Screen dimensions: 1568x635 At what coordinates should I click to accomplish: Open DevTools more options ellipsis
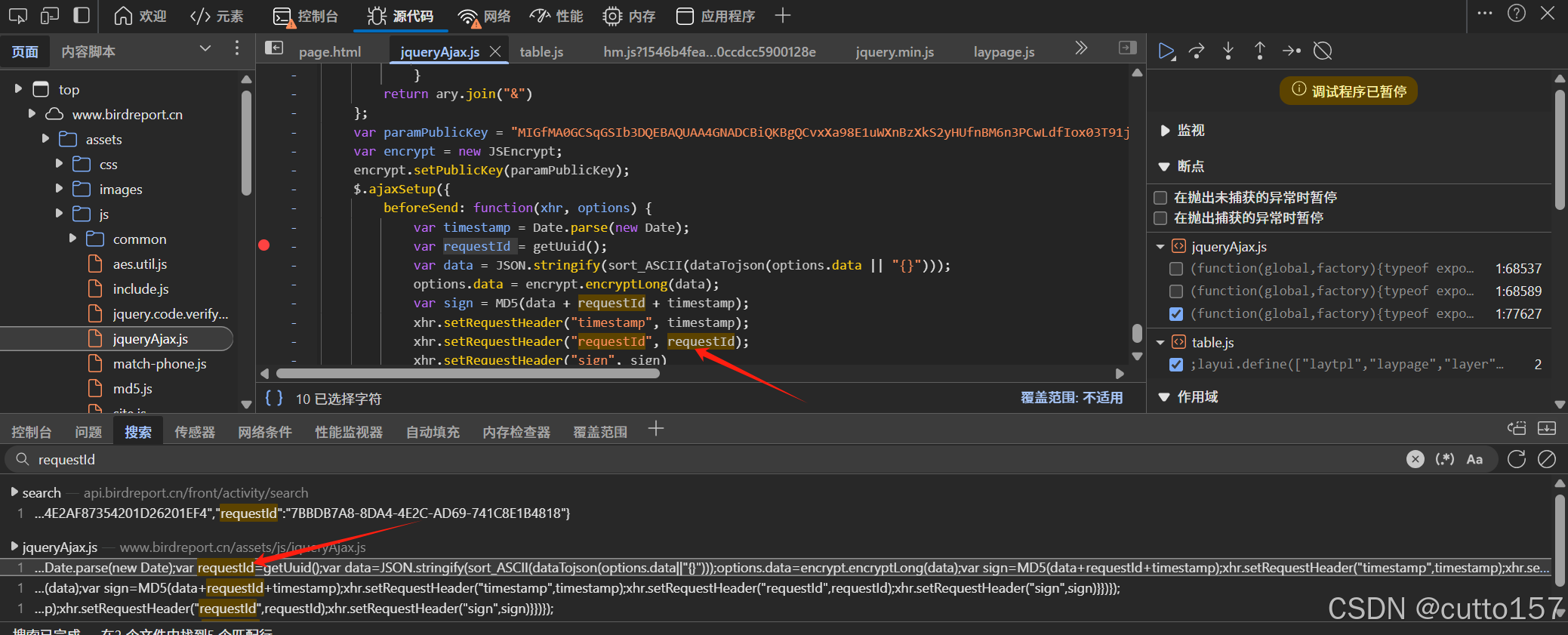pyautogui.click(x=1484, y=14)
